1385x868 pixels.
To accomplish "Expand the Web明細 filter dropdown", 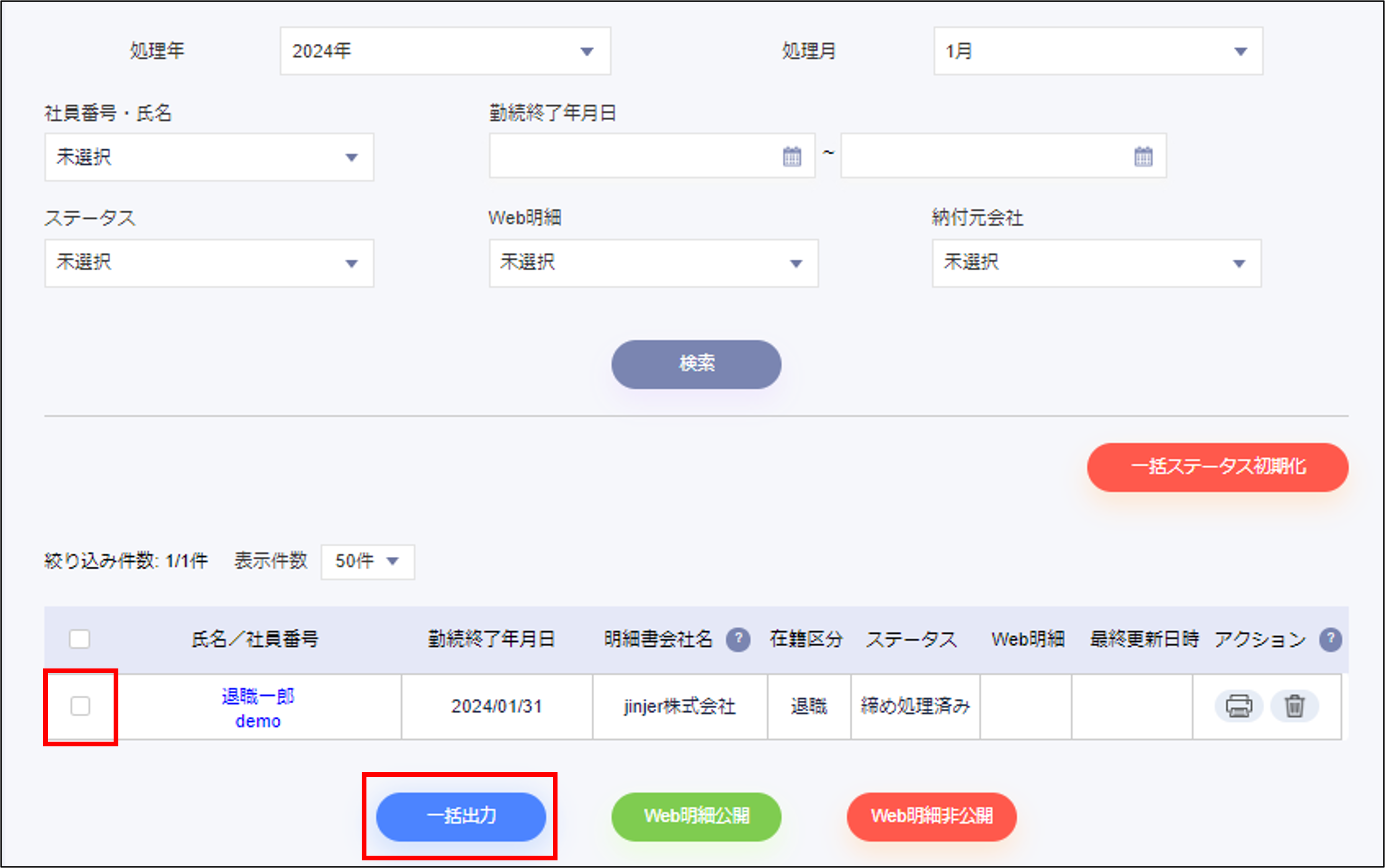I will coord(654,263).
